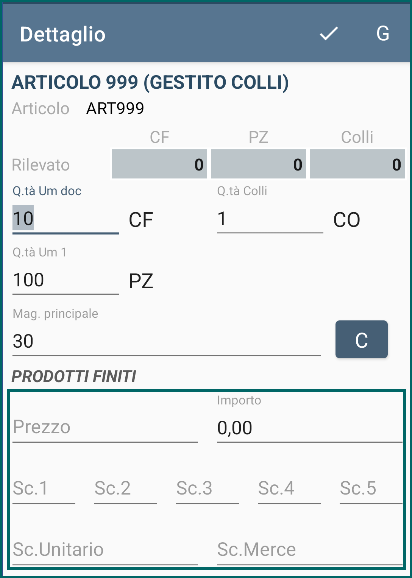
Task: Tap the G action in header
Action: [x=383, y=34]
